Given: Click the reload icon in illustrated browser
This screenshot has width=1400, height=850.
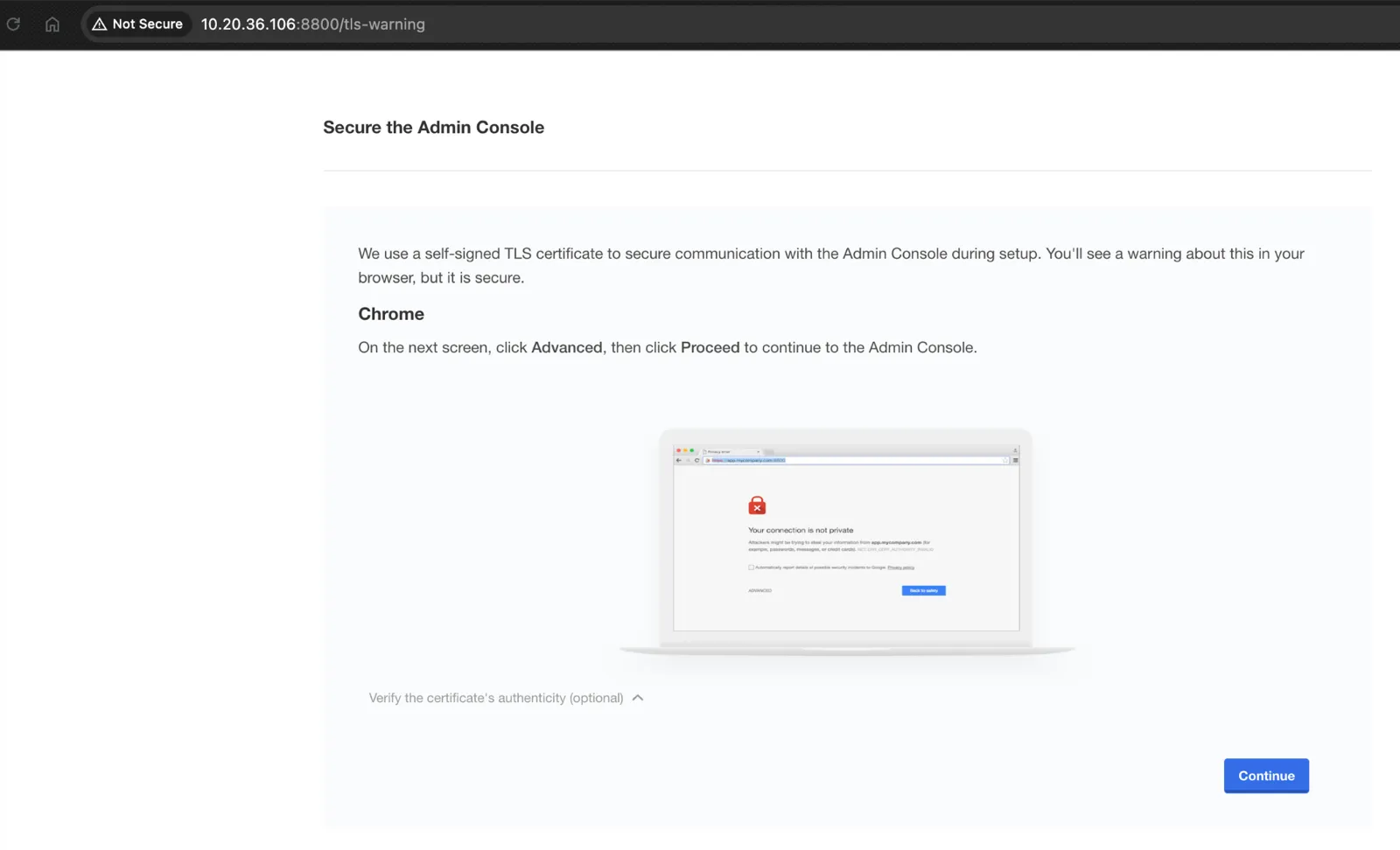Looking at the screenshot, I should (x=697, y=460).
